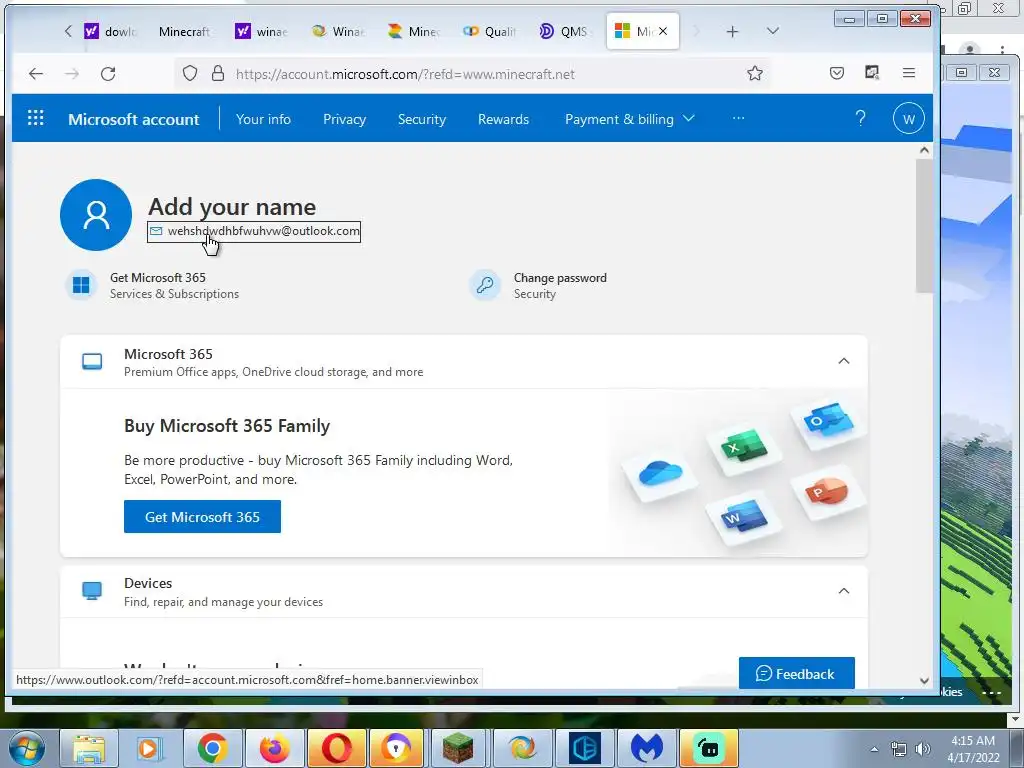Click the Get Microsoft 365 blue button

click(202, 517)
